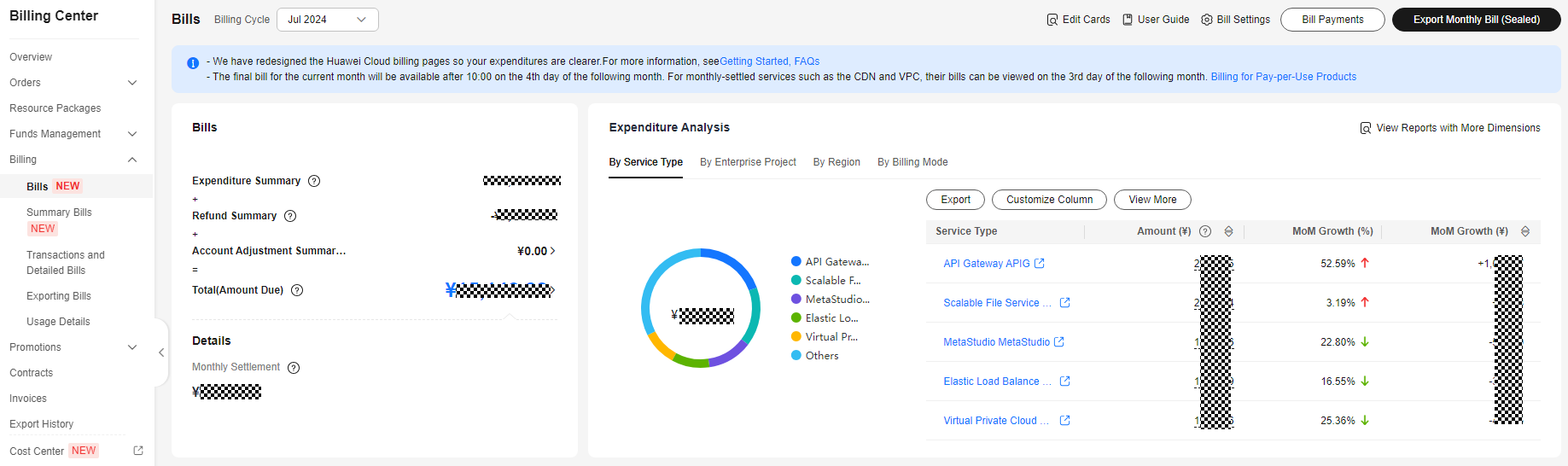Open Resource Packages in the sidebar
The image size is (1568, 466).
(55, 108)
